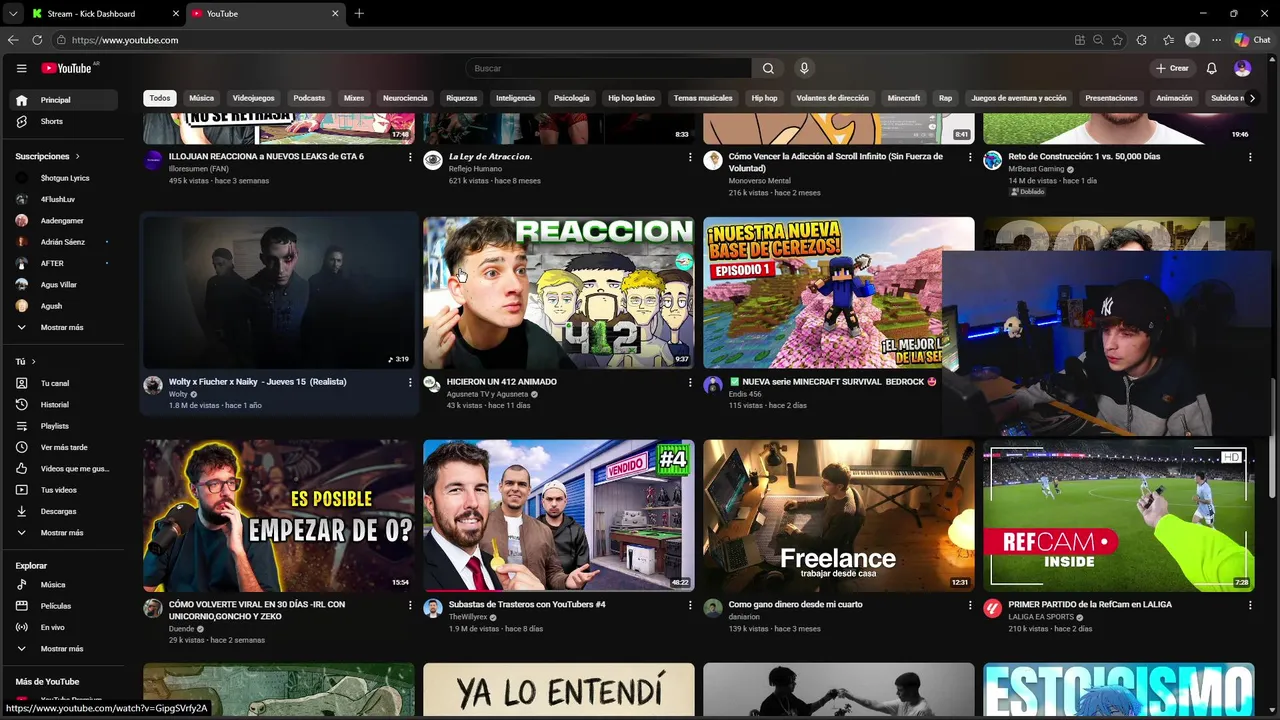
Task: Select the Música filter chip
Action: 202,98
